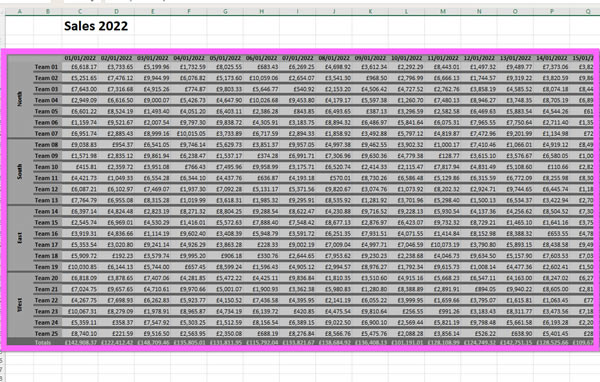Select the Team 13 row label

(x=47, y=200)
